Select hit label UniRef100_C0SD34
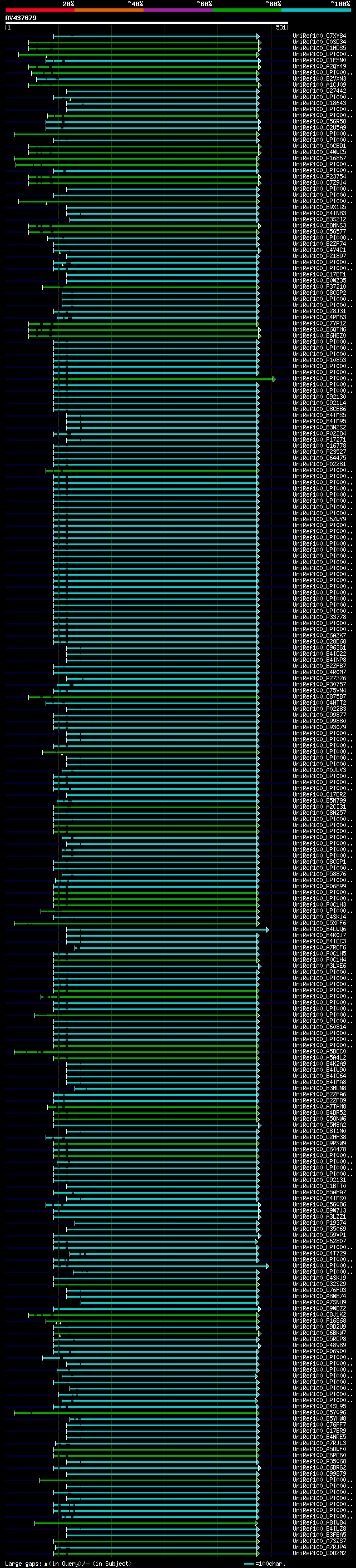 [x=319, y=42]
